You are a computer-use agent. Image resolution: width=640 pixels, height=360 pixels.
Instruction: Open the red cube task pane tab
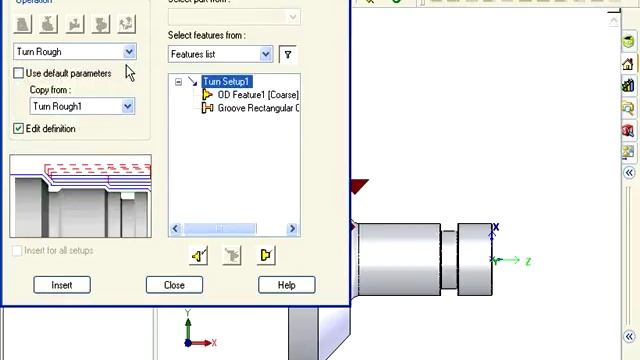[x=629, y=130]
